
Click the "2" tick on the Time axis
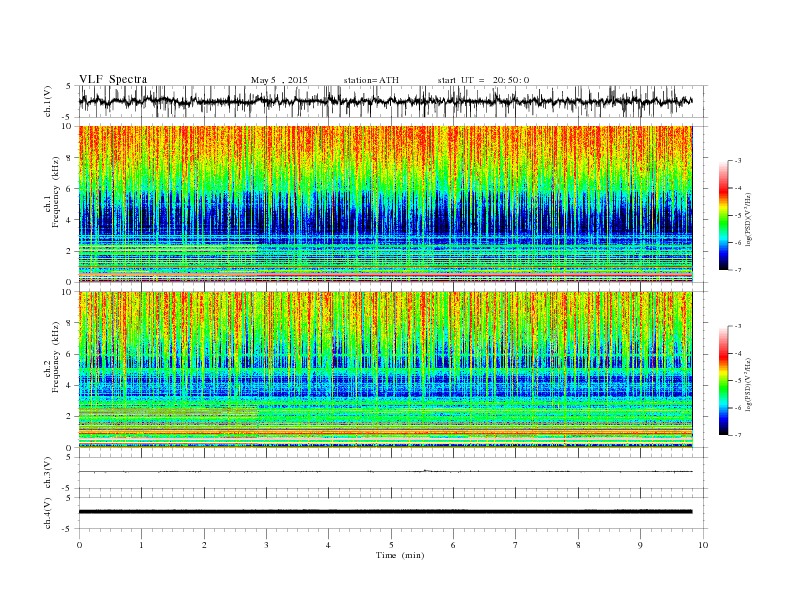(204, 545)
